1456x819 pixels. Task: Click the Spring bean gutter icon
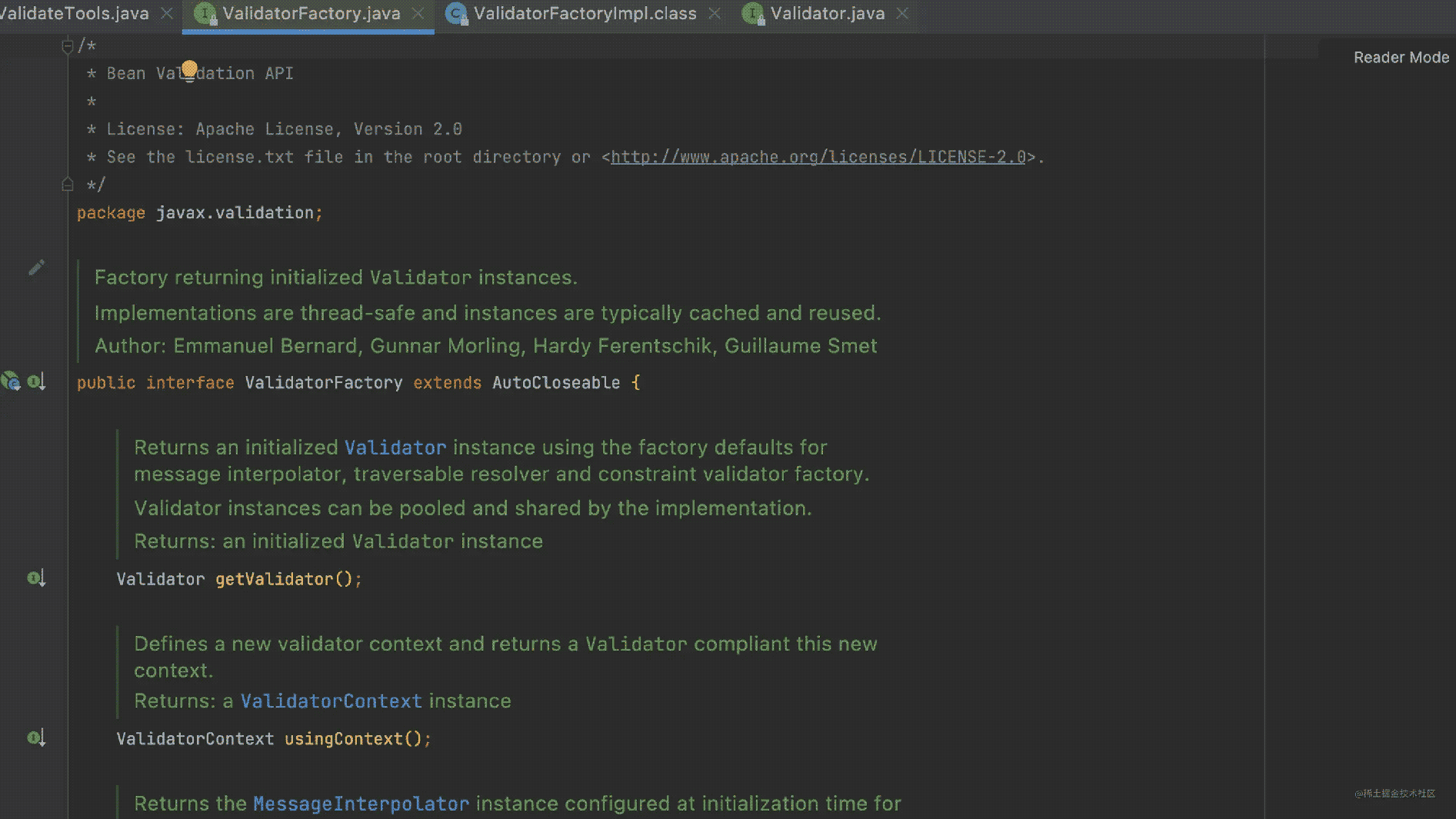click(x=11, y=381)
